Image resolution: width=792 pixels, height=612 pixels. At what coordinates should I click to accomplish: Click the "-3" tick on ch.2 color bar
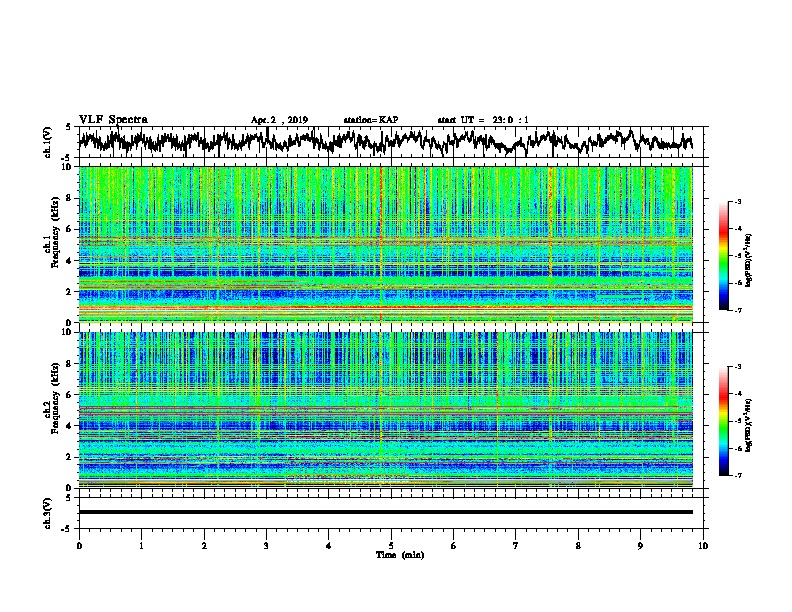click(737, 367)
